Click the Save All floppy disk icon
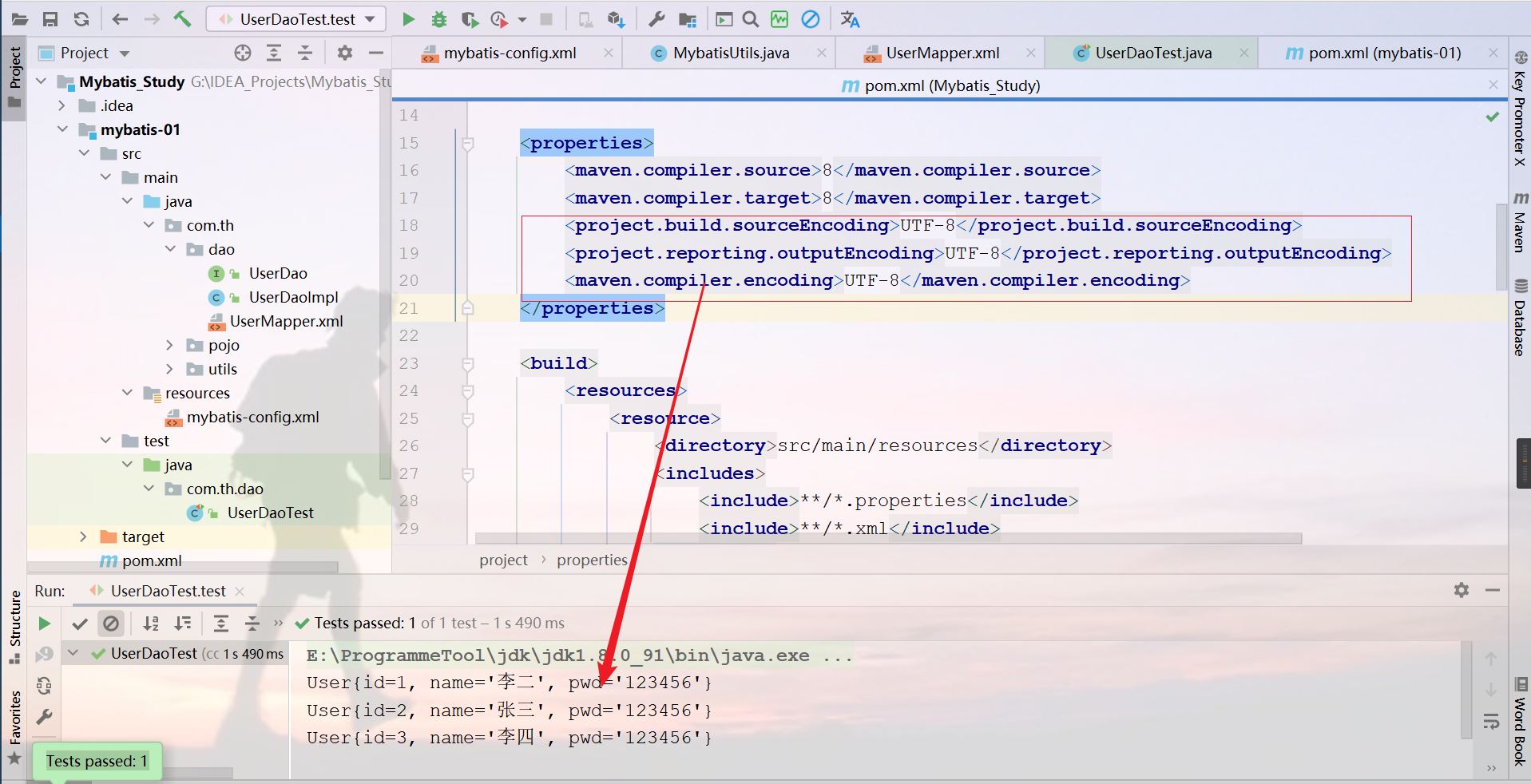Viewport: 1531px width, 784px height. point(50,19)
